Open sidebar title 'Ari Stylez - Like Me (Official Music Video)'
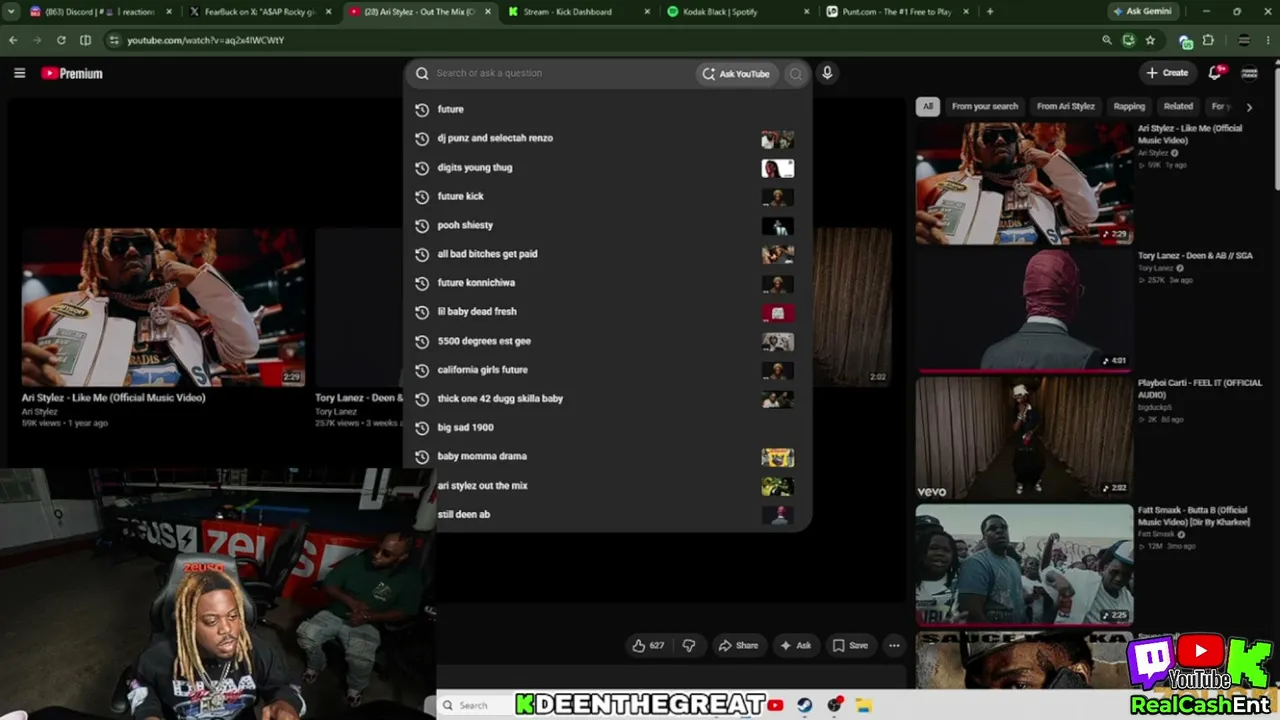1280x720 pixels. pos(1190,134)
